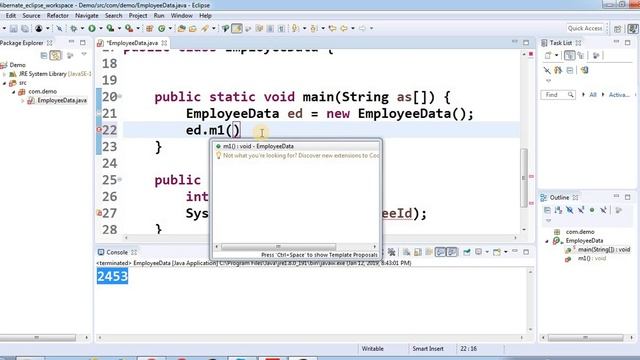
Task: Collapse the com.demo package node
Action: [13, 92]
